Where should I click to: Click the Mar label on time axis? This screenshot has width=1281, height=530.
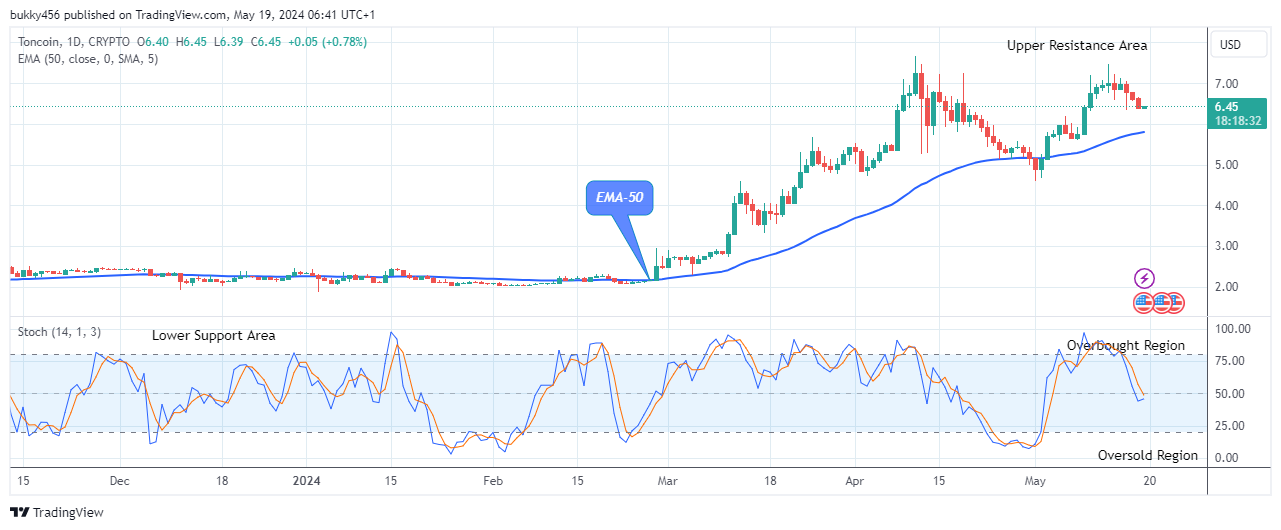[x=668, y=480]
